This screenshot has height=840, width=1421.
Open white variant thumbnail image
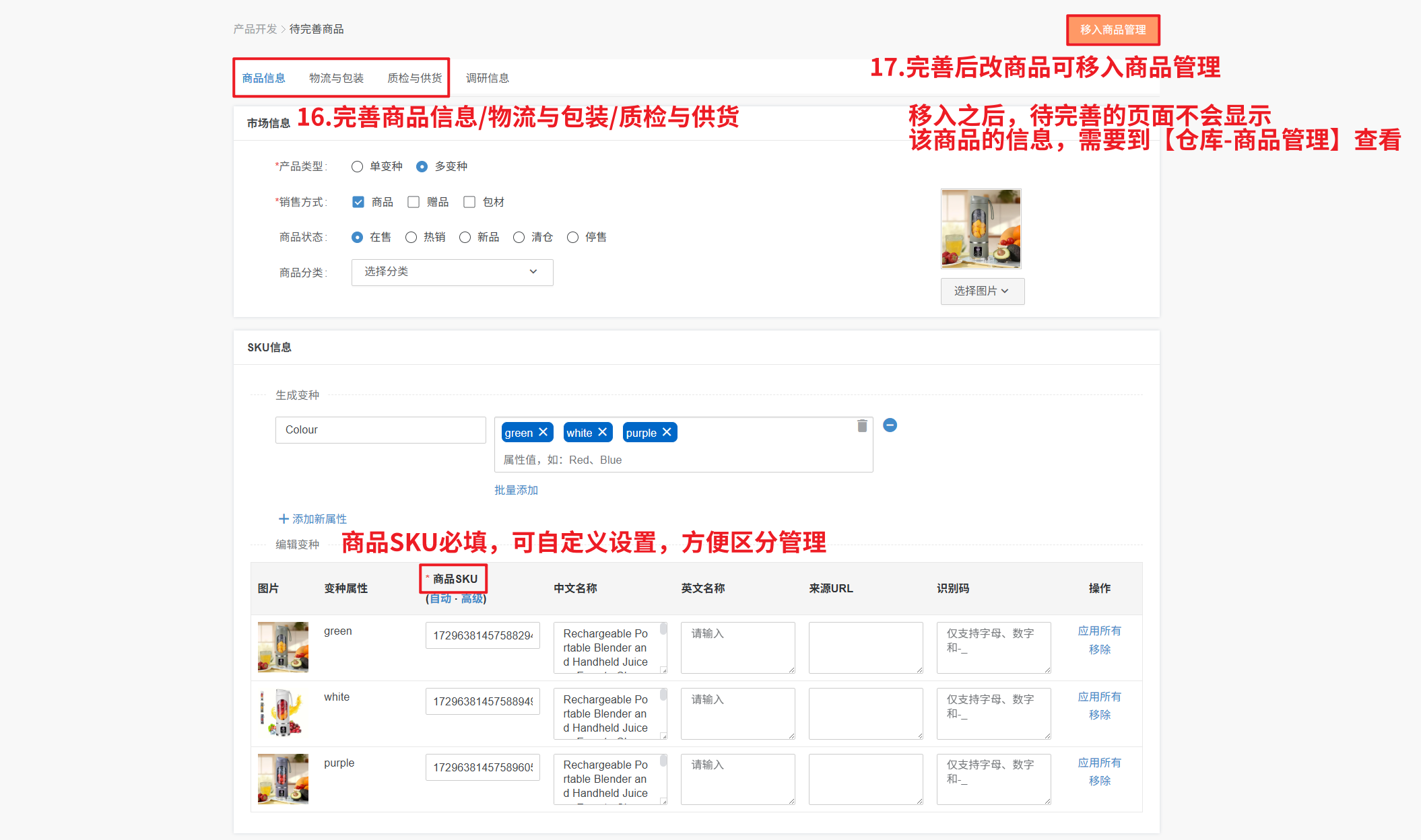coord(283,713)
